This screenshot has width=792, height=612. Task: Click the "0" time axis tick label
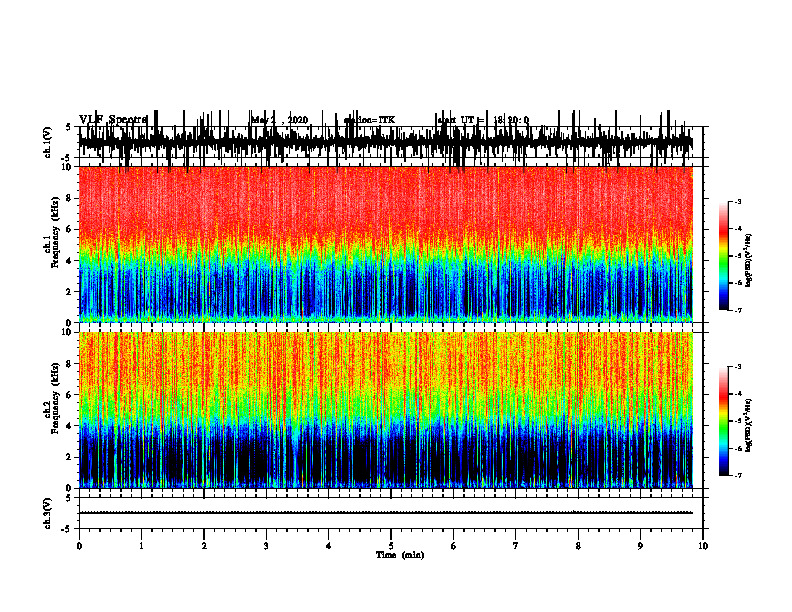(x=79, y=546)
